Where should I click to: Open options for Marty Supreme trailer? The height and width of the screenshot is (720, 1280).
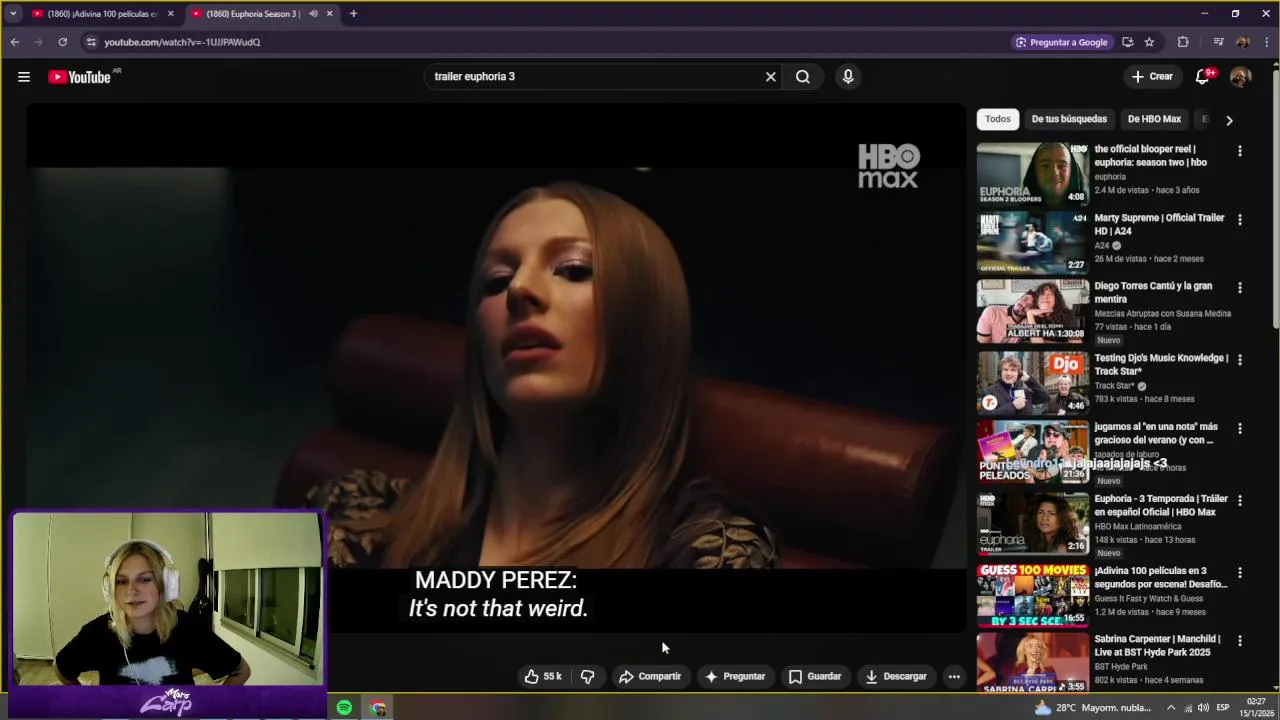coord(1240,219)
